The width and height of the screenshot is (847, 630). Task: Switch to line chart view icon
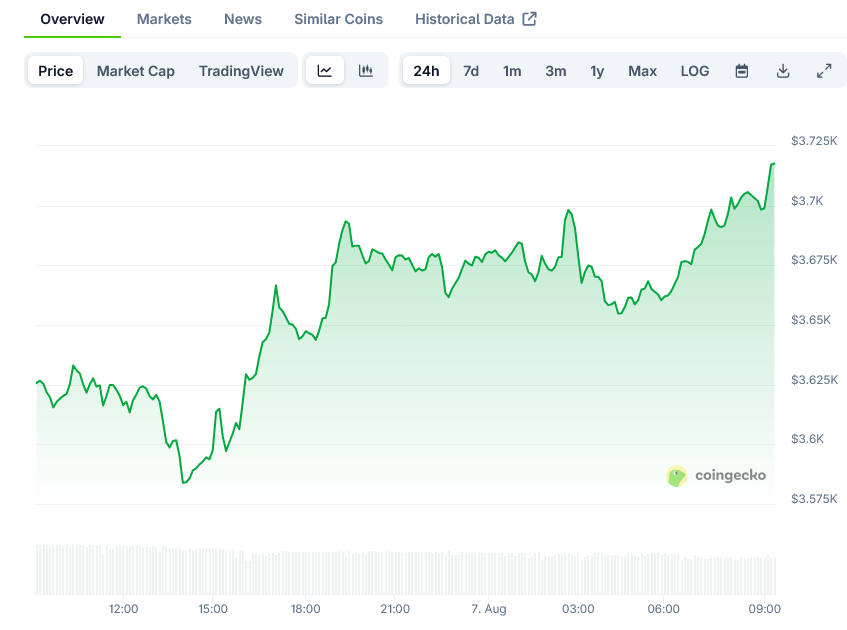coord(325,71)
